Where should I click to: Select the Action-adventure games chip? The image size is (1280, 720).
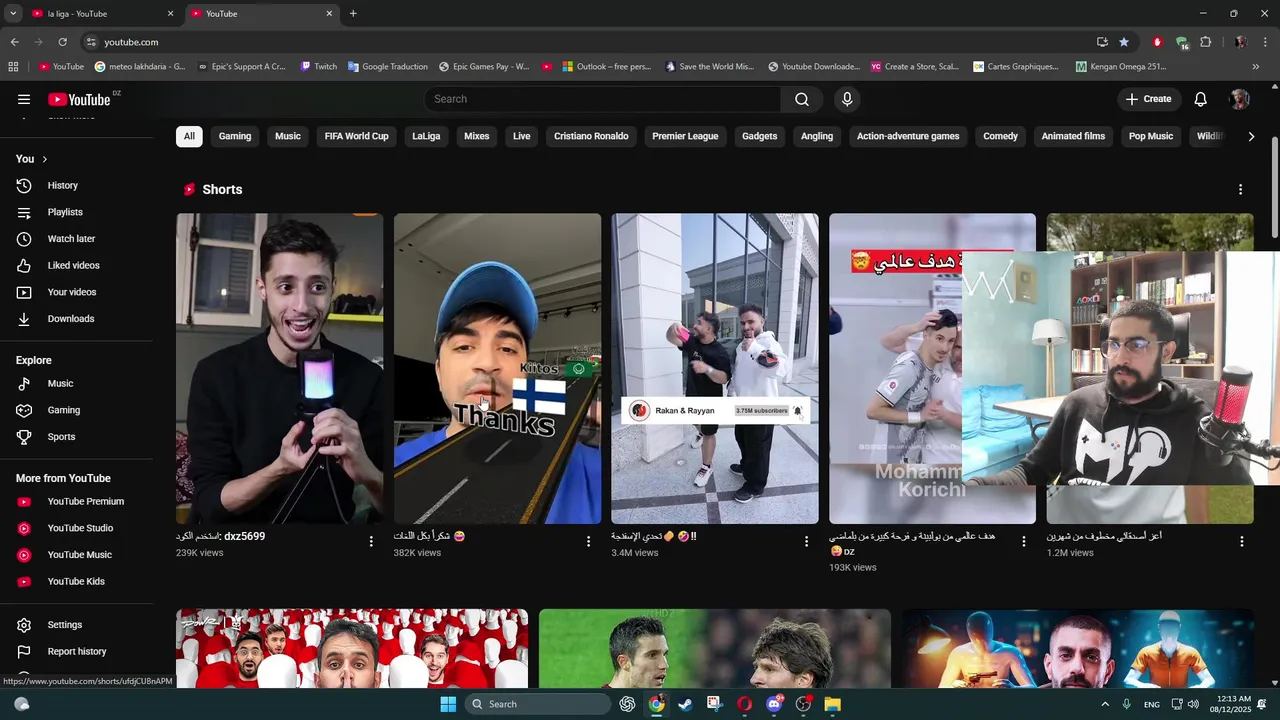(x=908, y=136)
